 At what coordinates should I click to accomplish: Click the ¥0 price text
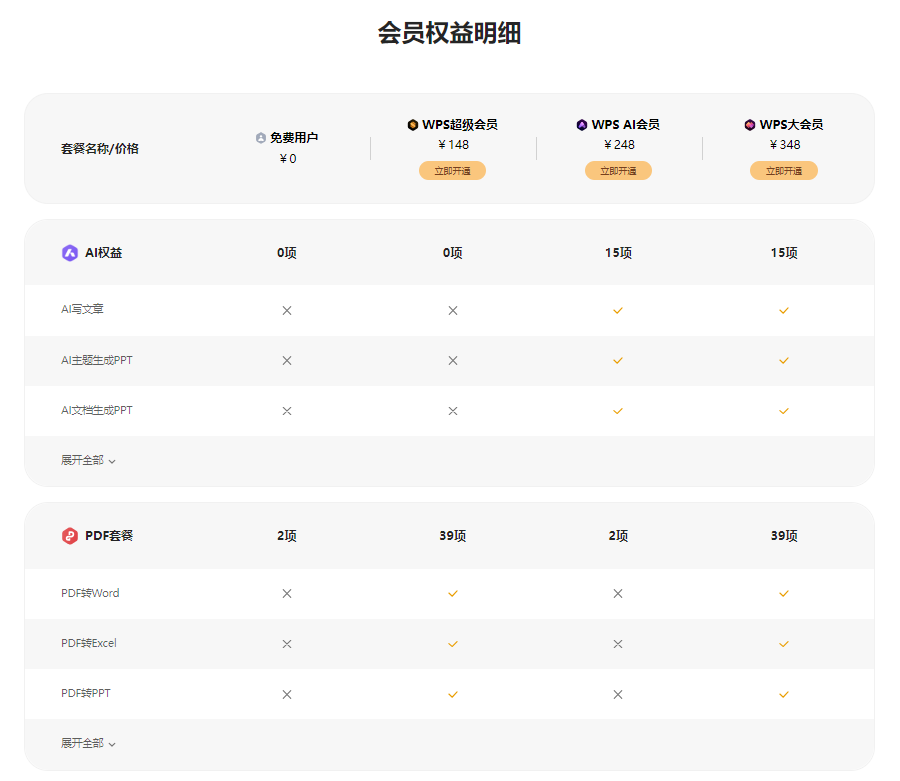pos(288,158)
